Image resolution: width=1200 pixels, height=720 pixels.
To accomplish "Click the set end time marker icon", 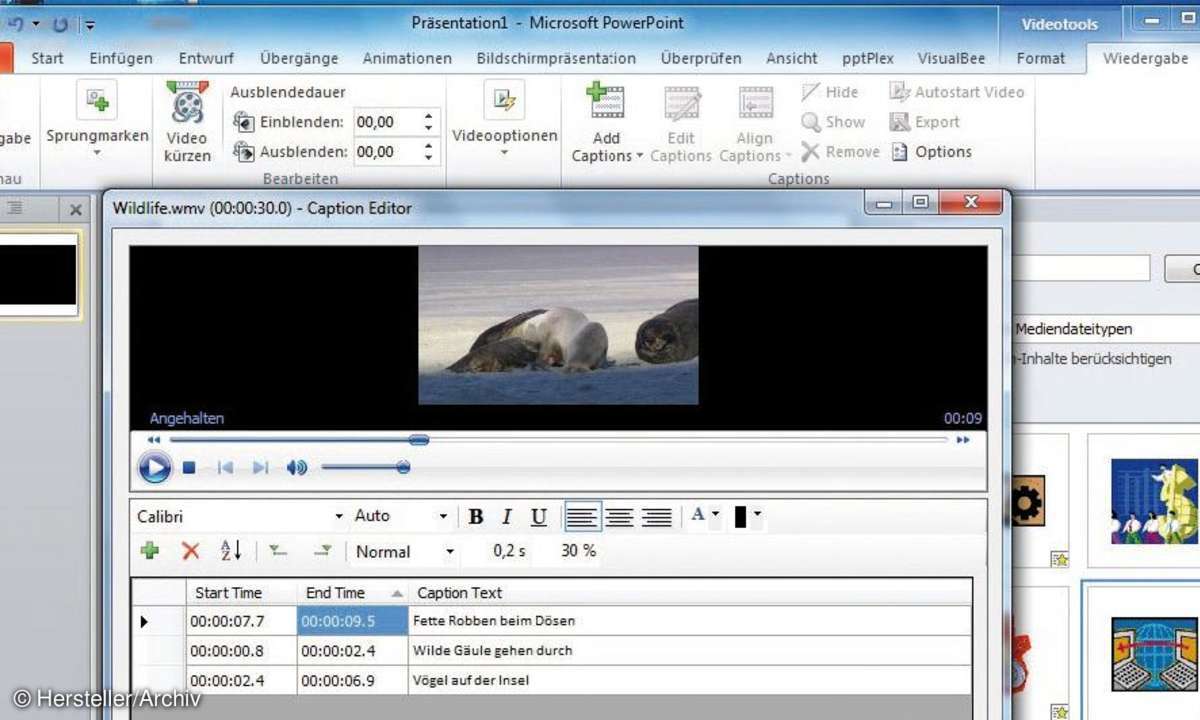I will click(x=323, y=551).
